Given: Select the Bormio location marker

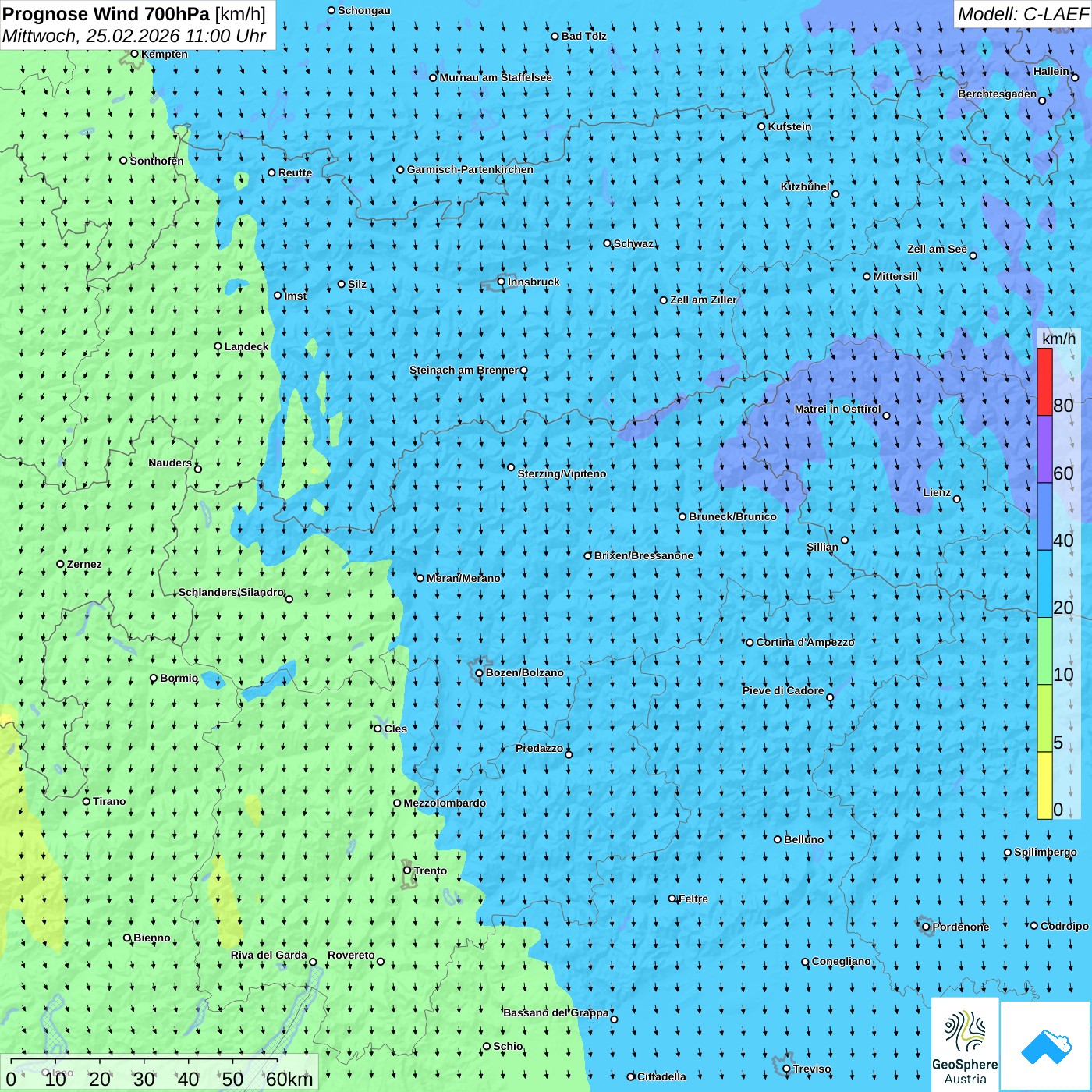Looking at the screenshot, I should pyautogui.click(x=154, y=679).
